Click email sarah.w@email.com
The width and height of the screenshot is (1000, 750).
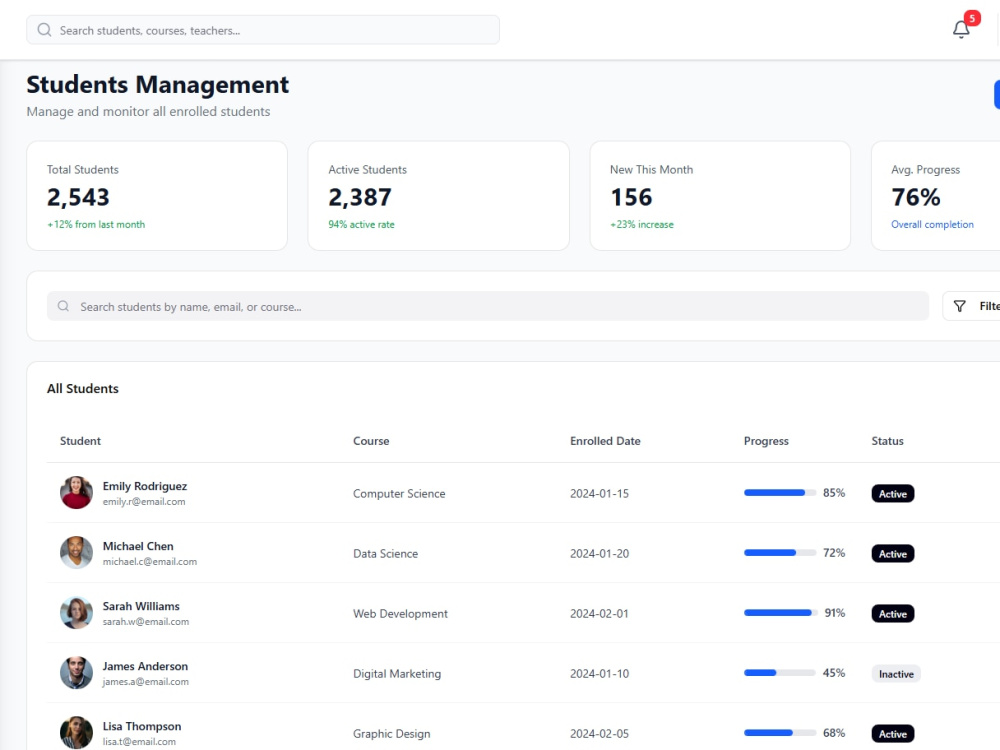tap(146, 621)
